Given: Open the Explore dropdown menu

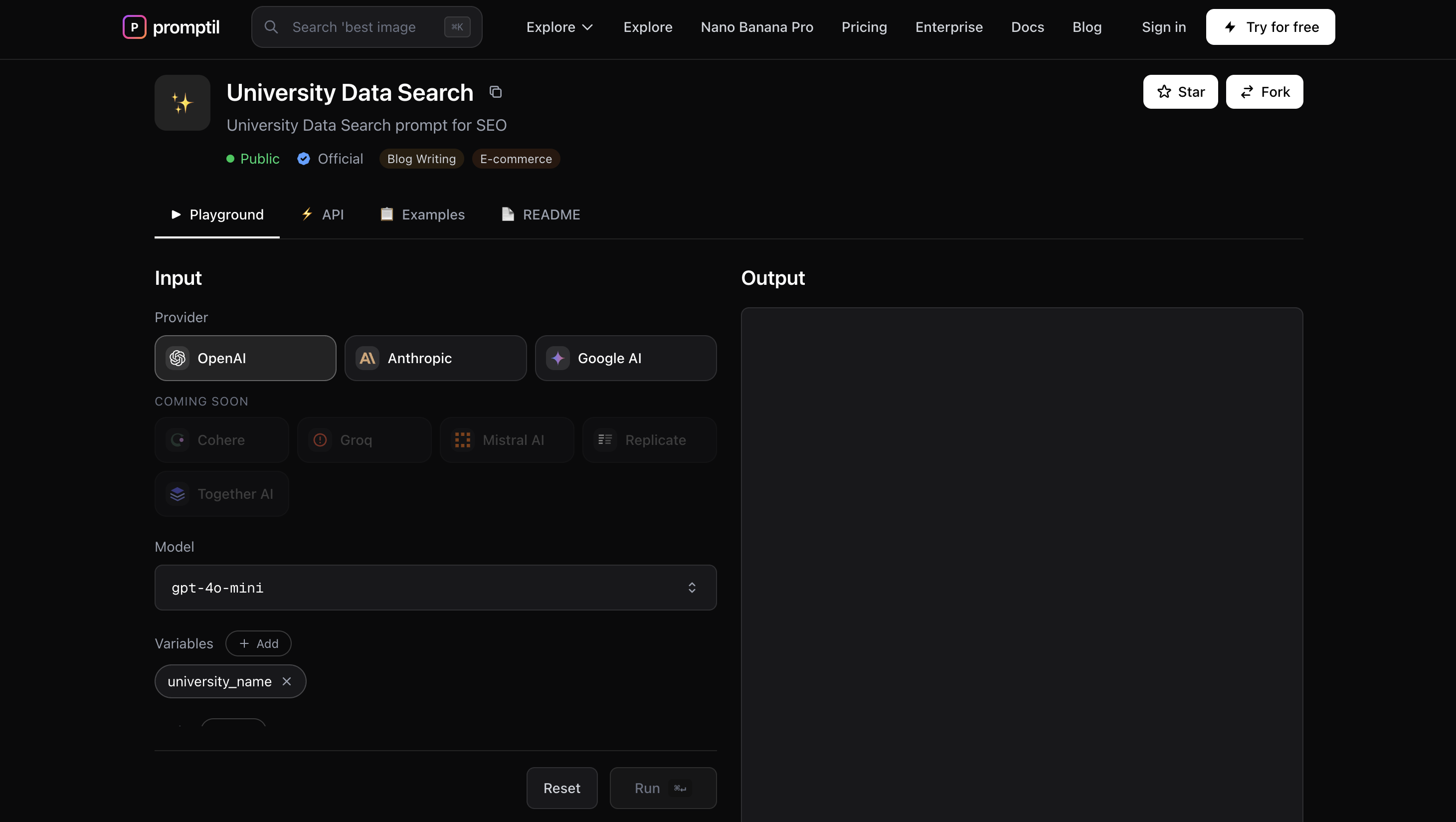Looking at the screenshot, I should 559,26.
